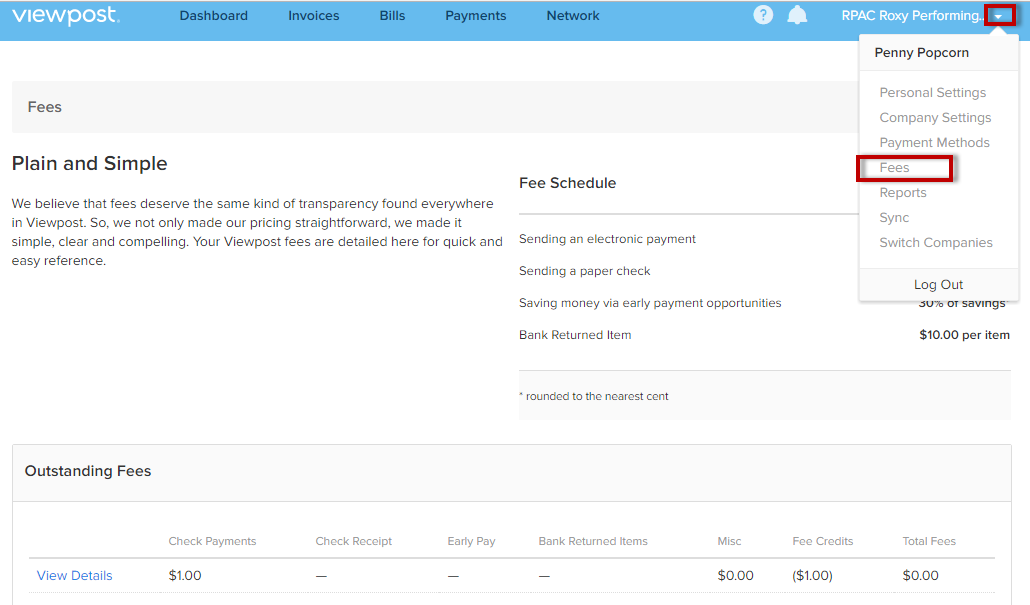Click Sync in the account menu
Image resolution: width=1030 pixels, height=605 pixels.
point(894,217)
